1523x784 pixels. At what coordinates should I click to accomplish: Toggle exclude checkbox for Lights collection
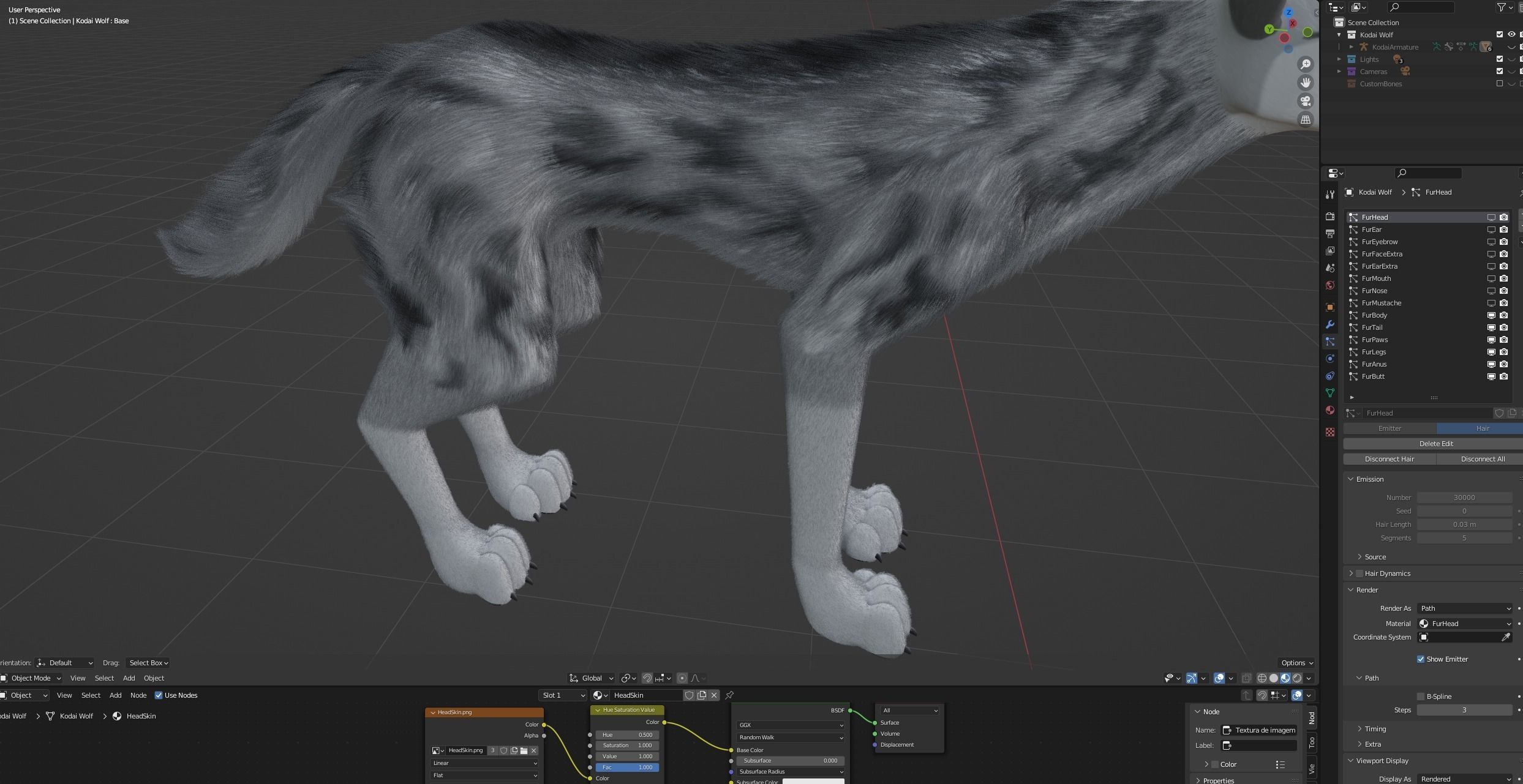(1500, 59)
